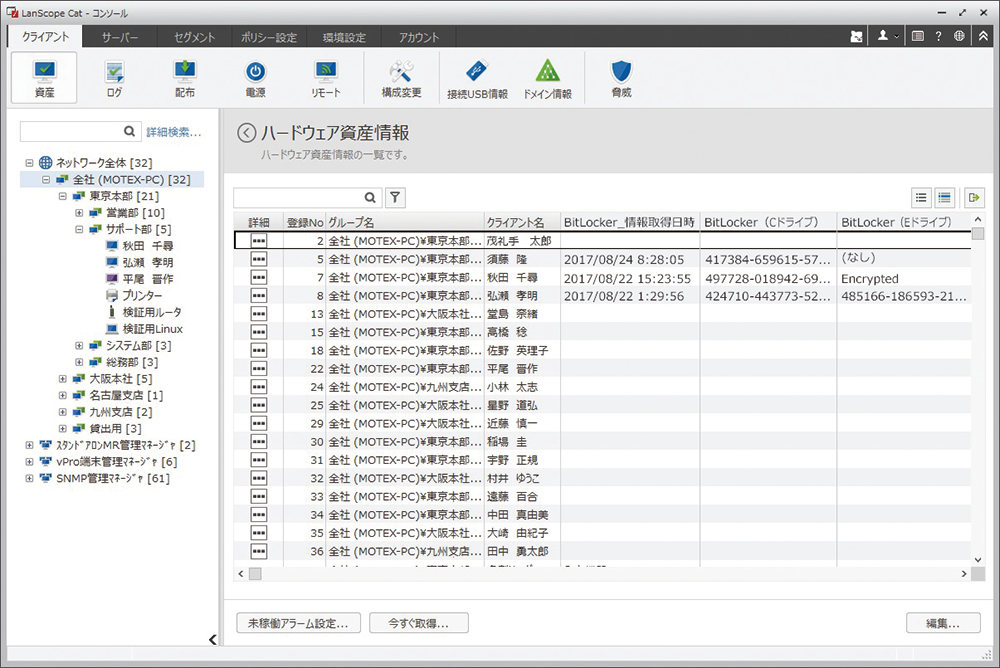
Task: Click the magnifier in the tree search box
Action: [x=129, y=131]
